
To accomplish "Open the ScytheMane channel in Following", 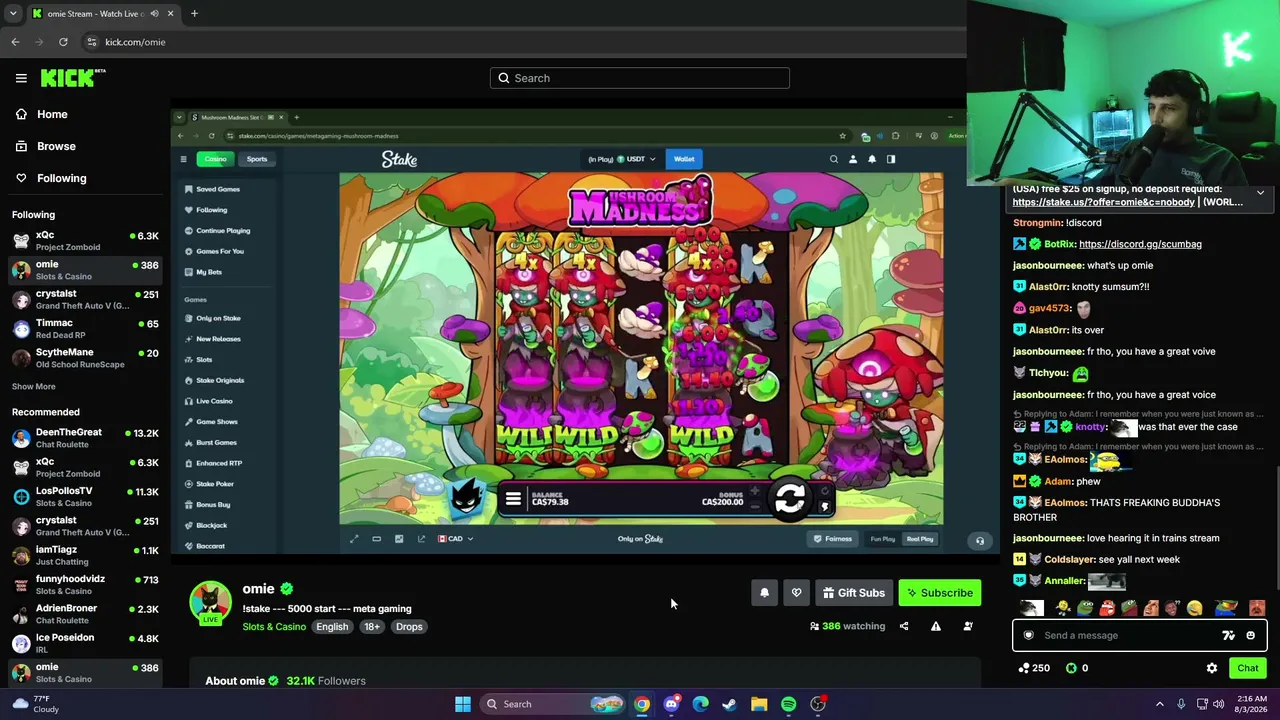I will (x=85, y=358).
